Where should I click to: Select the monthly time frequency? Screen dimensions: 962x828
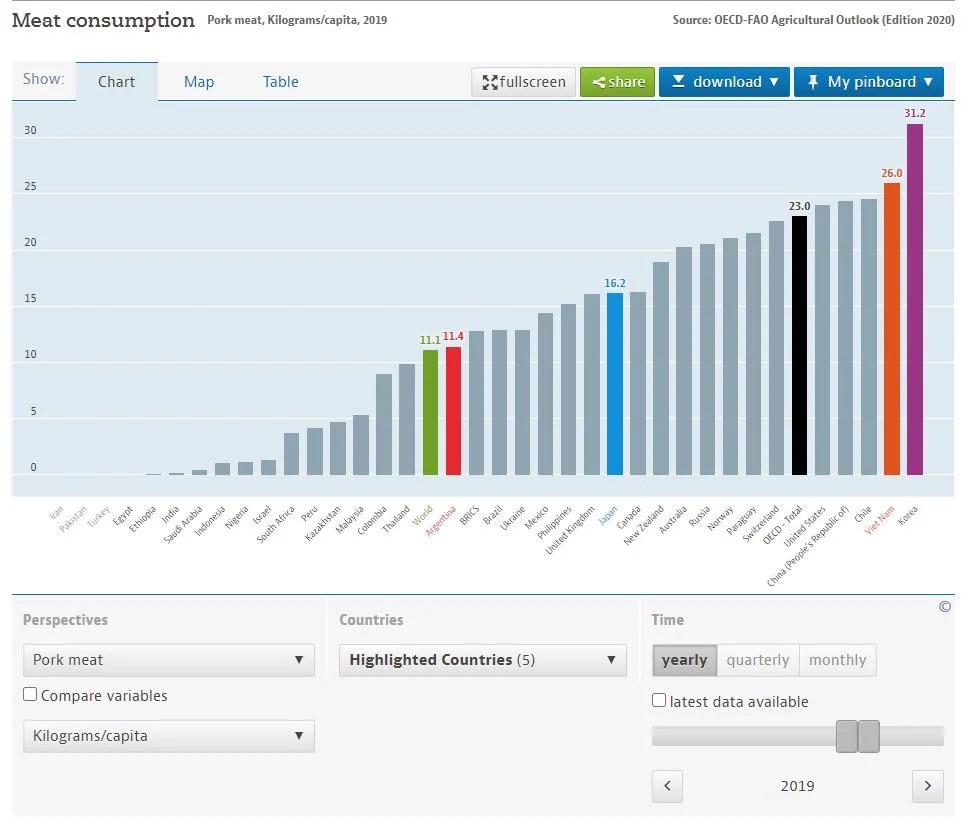click(x=837, y=660)
